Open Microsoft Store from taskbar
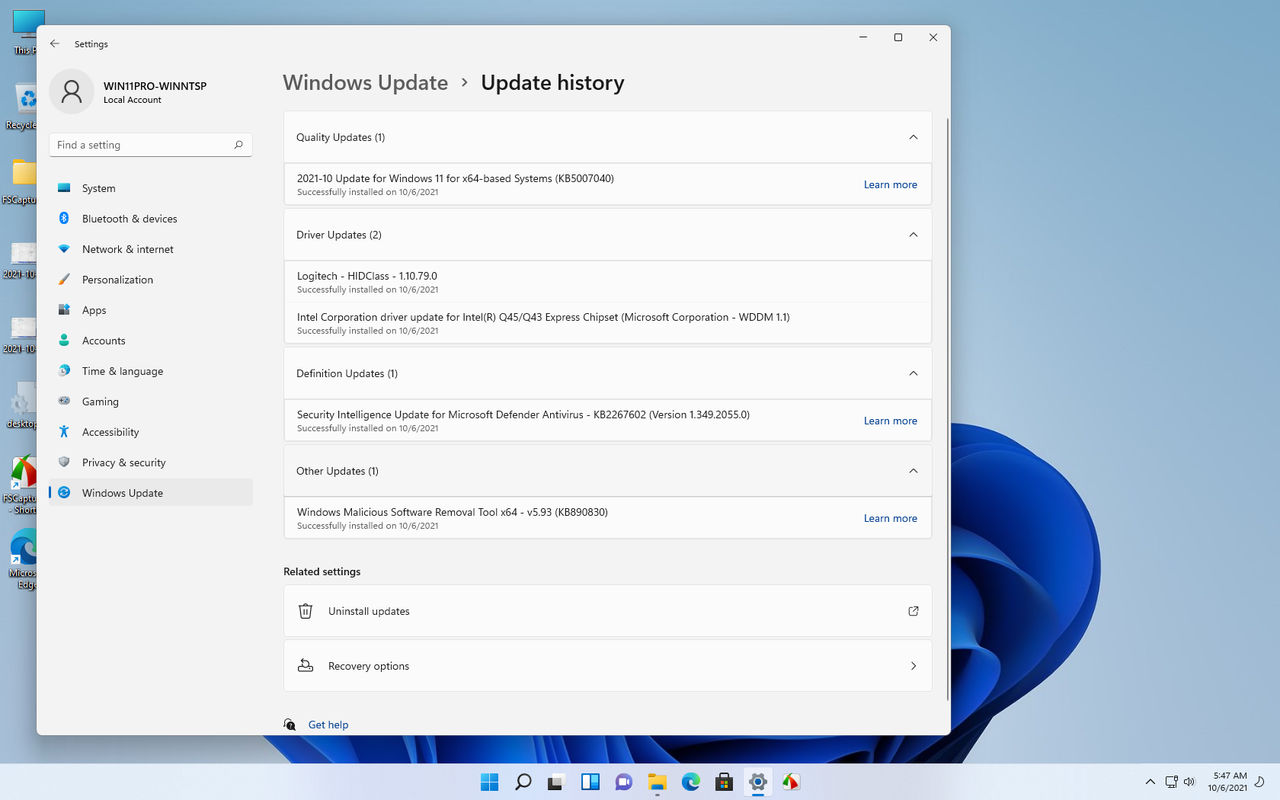 point(724,782)
